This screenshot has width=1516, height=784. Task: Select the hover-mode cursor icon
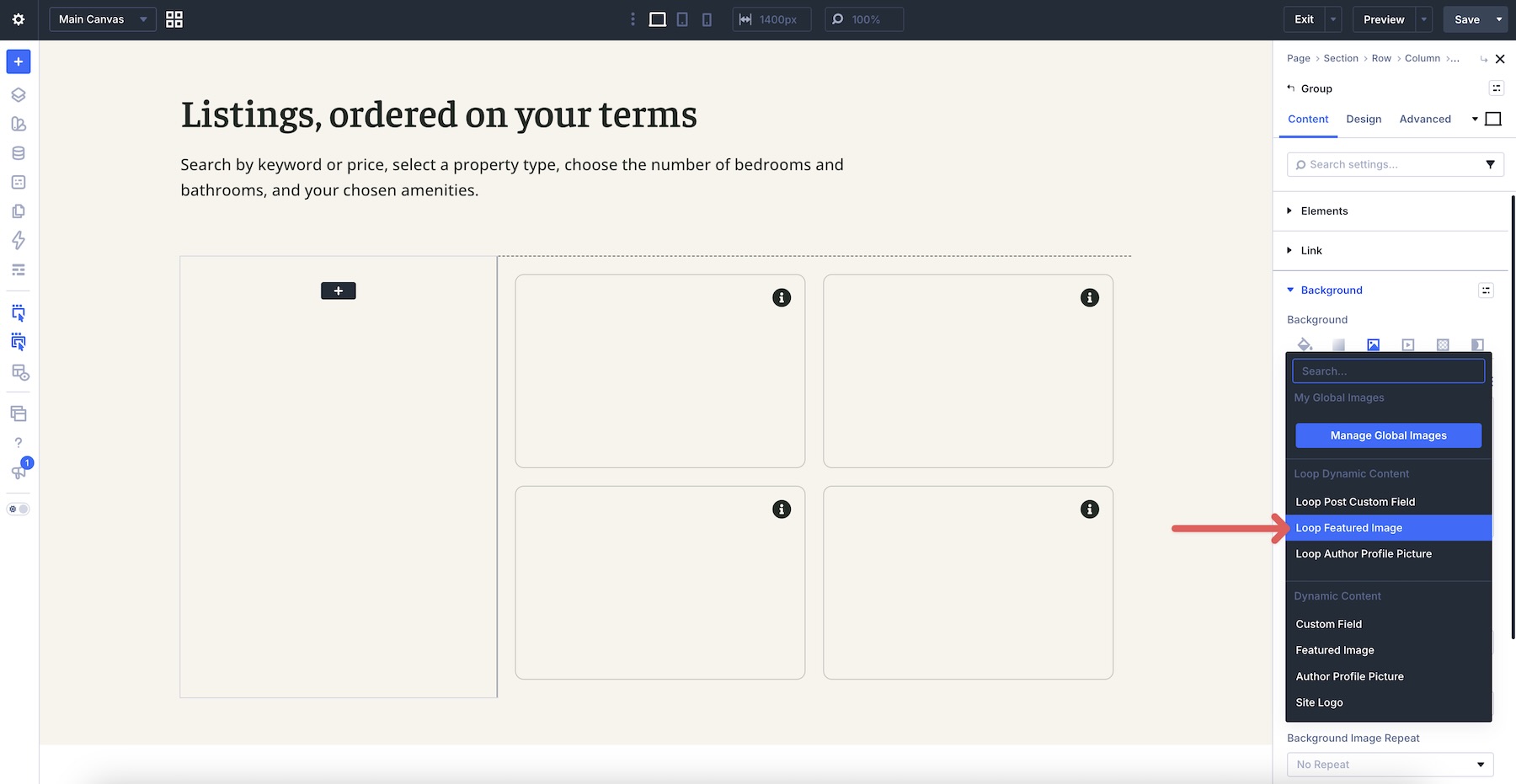coord(19,313)
